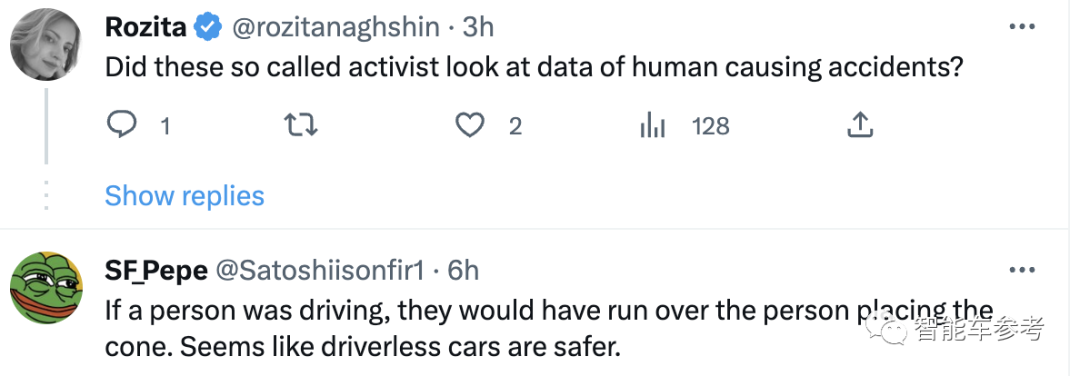Visit @Satoshiisonfir1 handle link
Image resolution: width=1080 pixels, height=376 pixels.
point(320,271)
